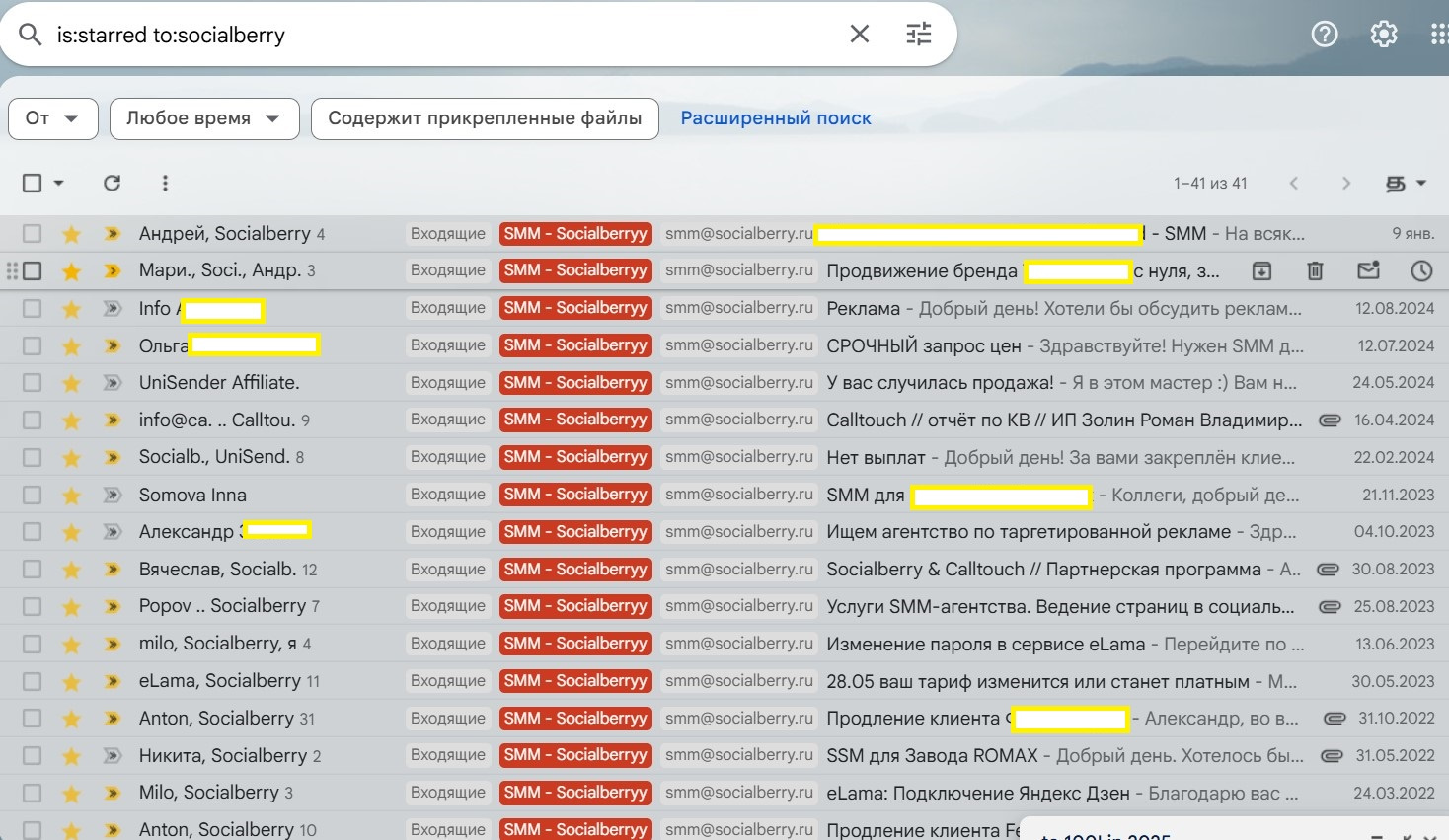
Task: Open the Support help icon
Action: click(x=1325, y=35)
